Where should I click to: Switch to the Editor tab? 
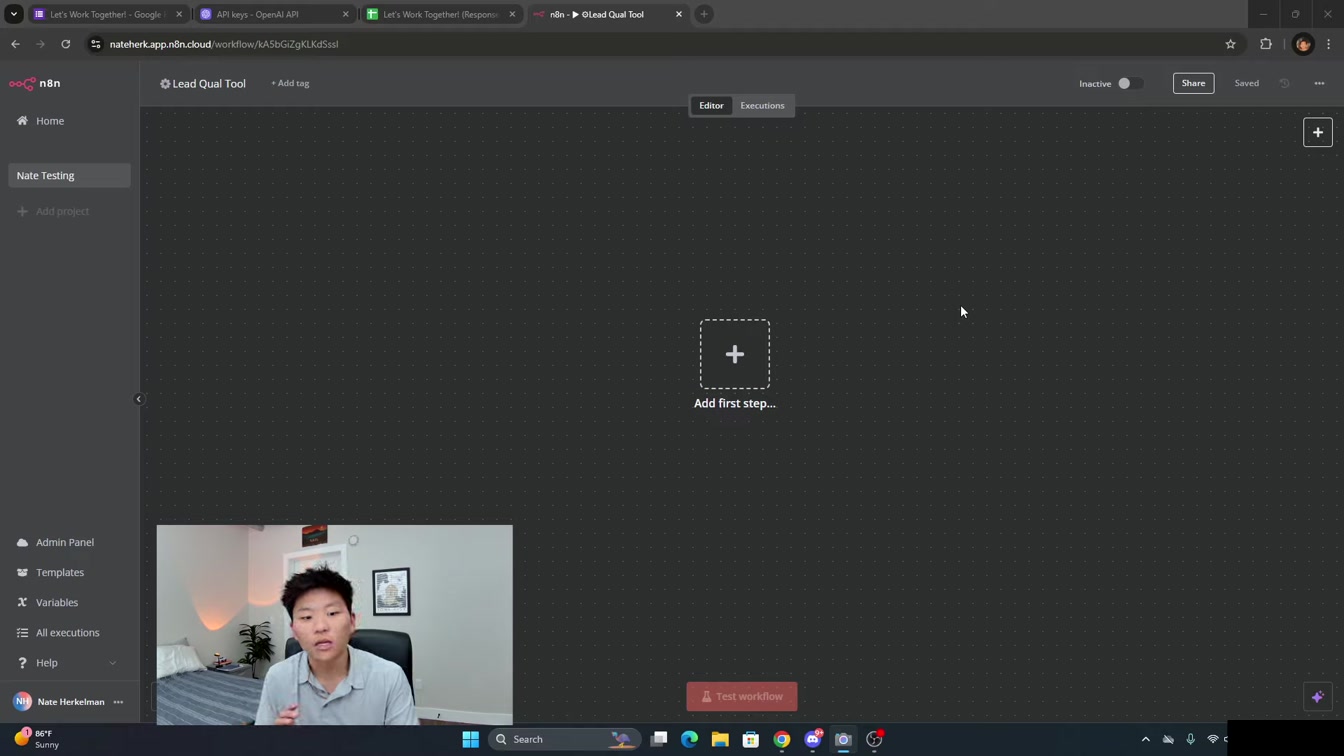click(x=711, y=105)
